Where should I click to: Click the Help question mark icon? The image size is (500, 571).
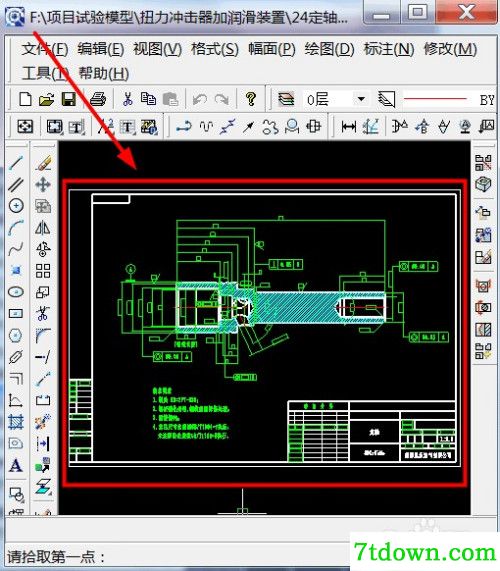(x=251, y=99)
